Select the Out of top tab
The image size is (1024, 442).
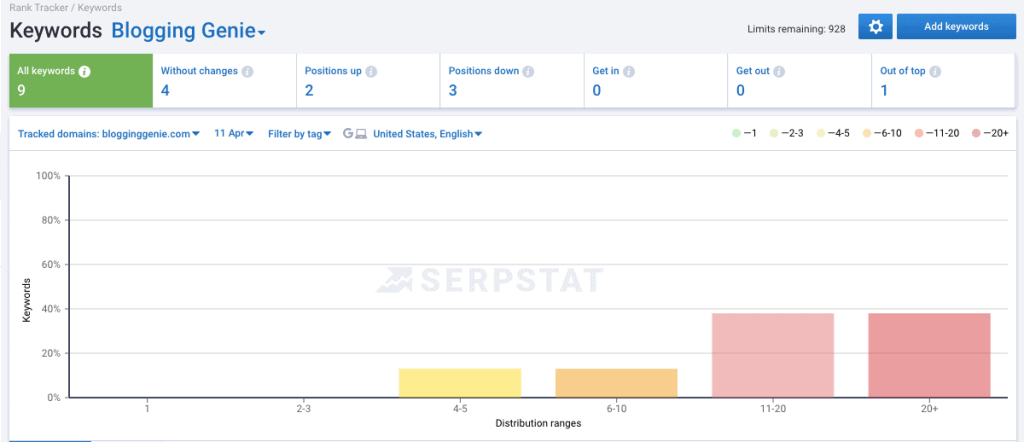[943, 81]
